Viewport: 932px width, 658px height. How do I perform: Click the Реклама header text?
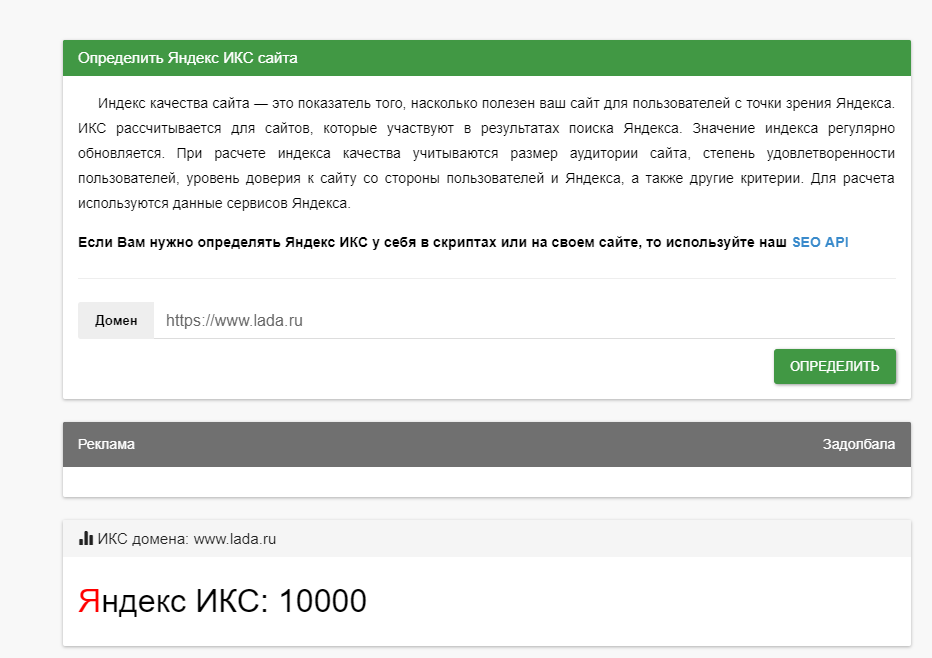pyautogui.click(x=106, y=444)
